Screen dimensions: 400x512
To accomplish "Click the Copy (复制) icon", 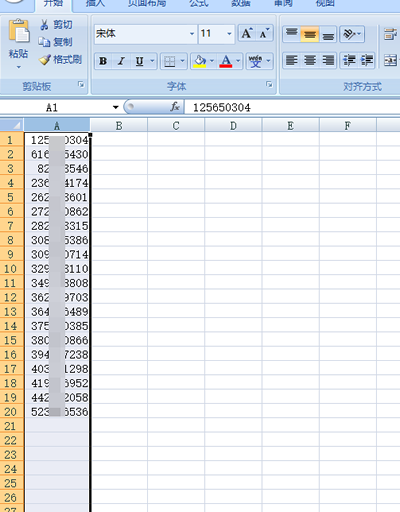I will [x=44, y=42].
